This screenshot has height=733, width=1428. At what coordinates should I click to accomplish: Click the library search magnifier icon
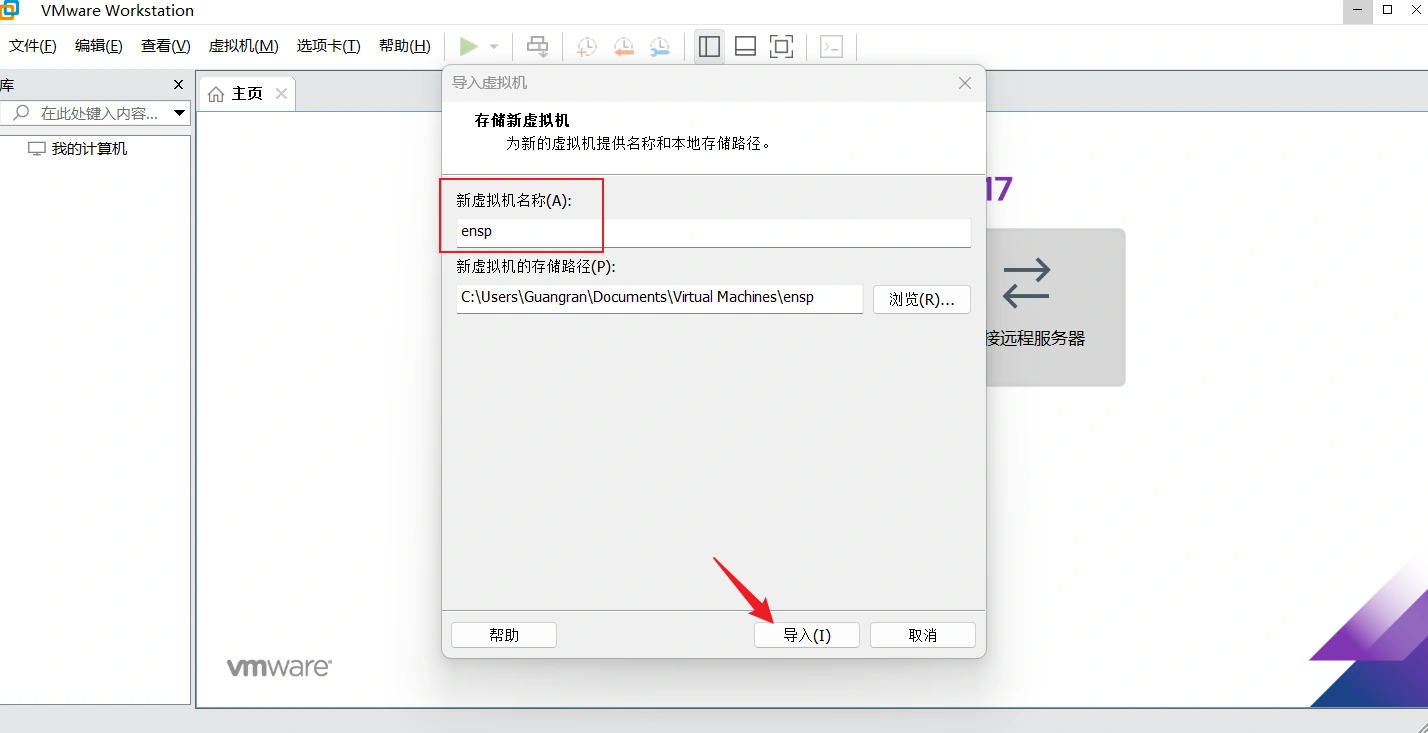click(20, 113)
